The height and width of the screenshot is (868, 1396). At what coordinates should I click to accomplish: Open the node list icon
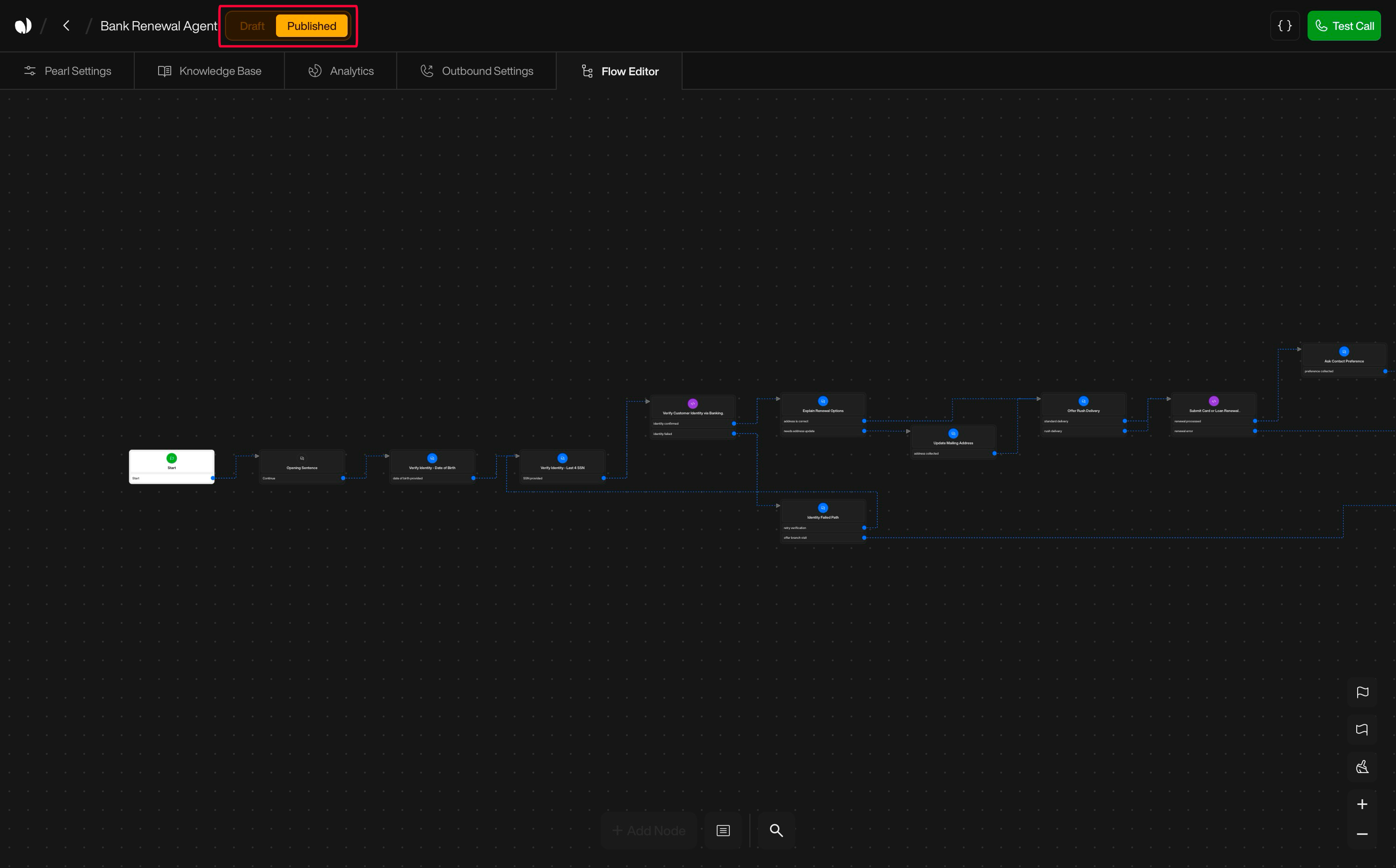tap(723, 831)
